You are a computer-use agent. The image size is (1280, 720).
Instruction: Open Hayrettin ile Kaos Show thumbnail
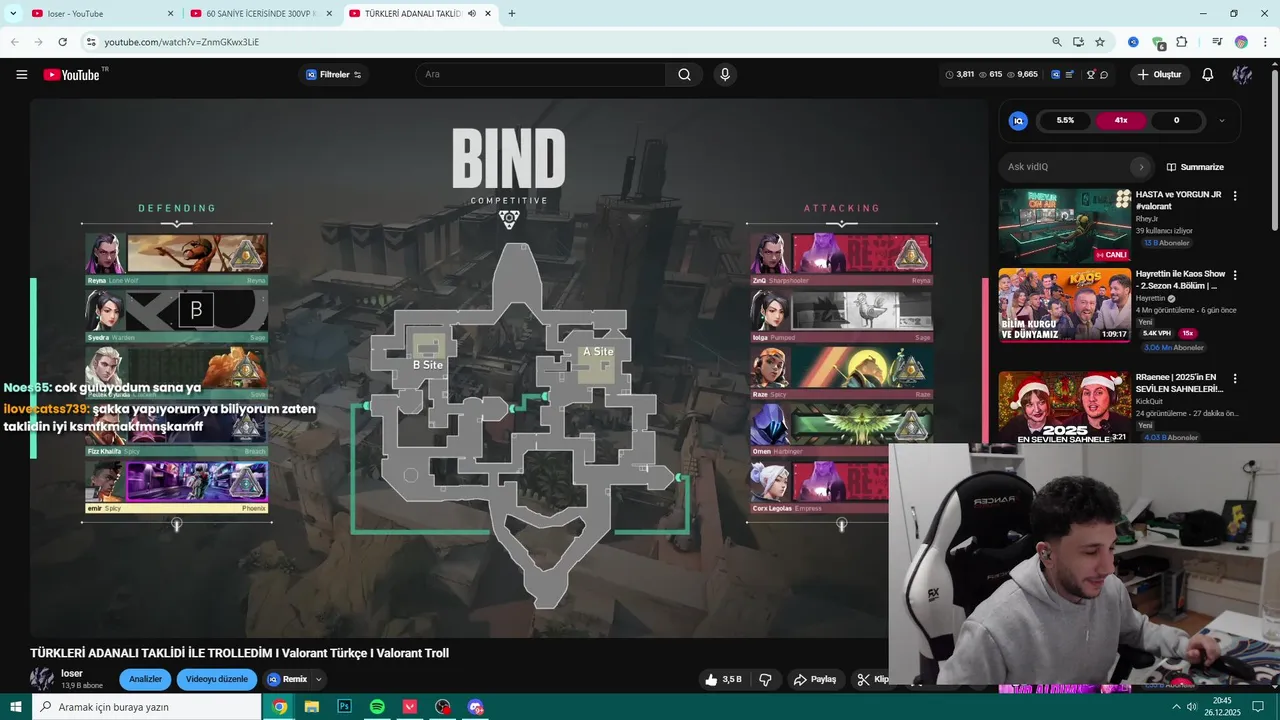click(x=1064, y=305)
